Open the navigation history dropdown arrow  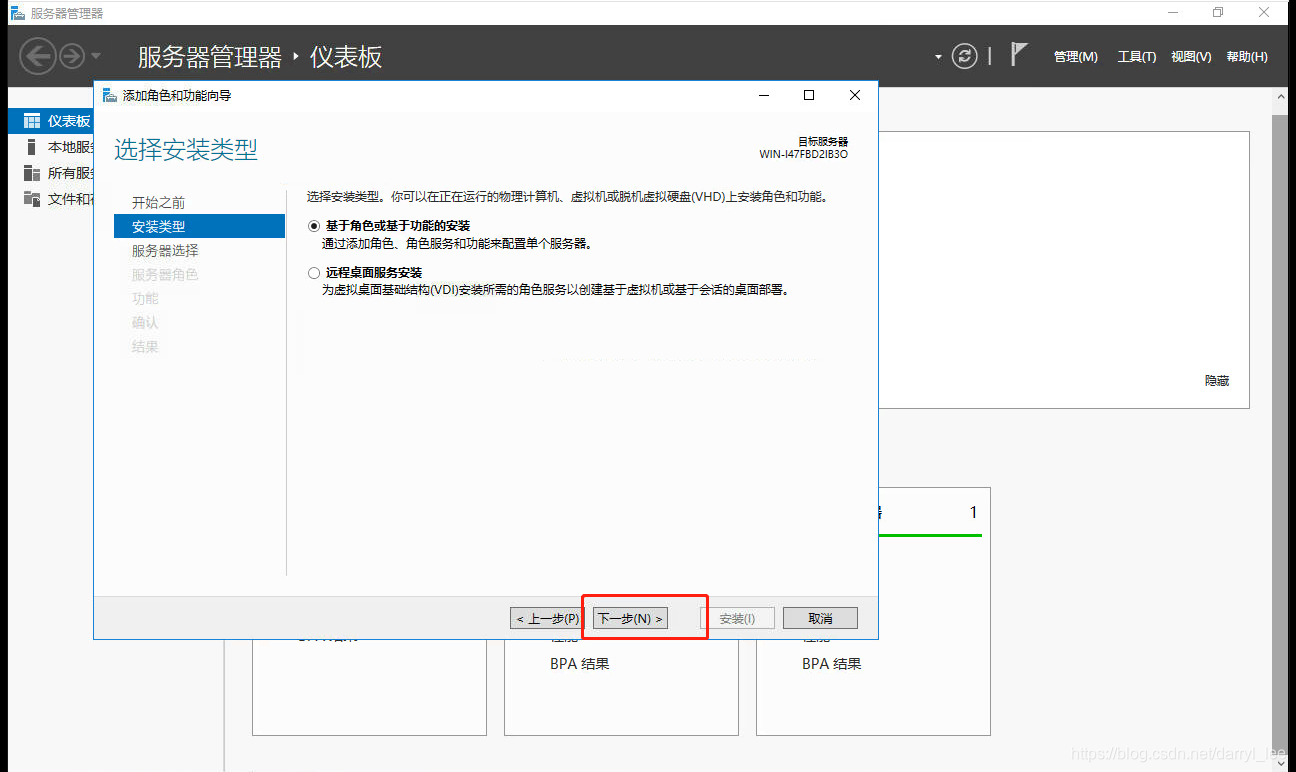click(x=96, y=56)
